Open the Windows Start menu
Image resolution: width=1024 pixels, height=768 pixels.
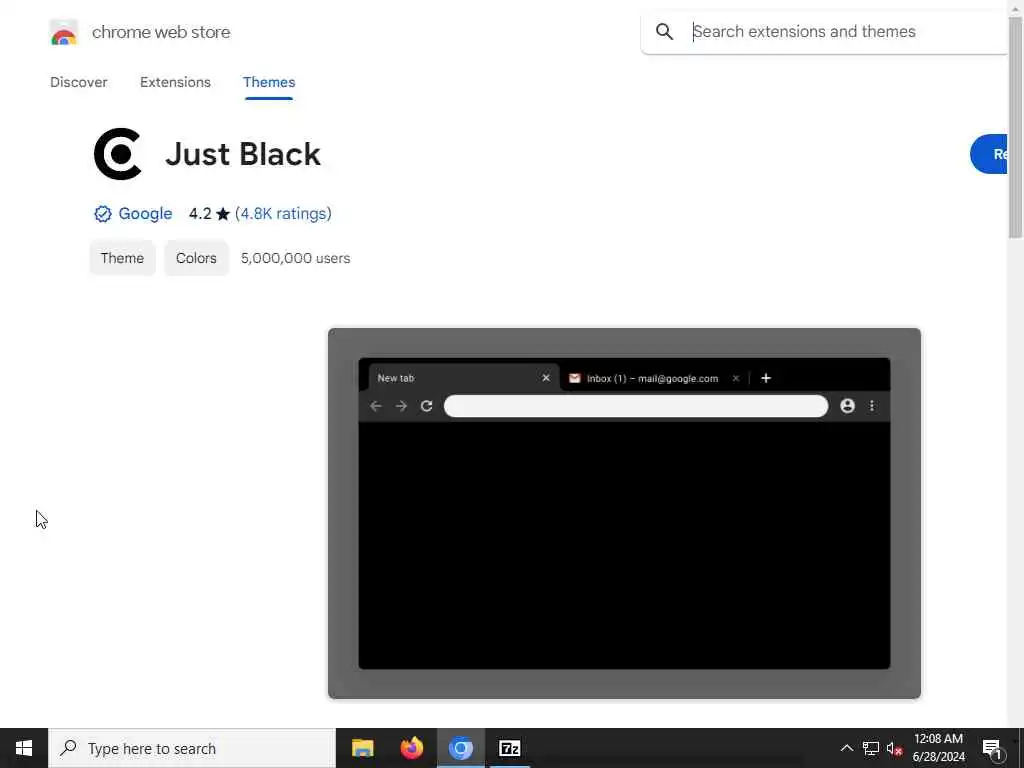coord(24,748)
